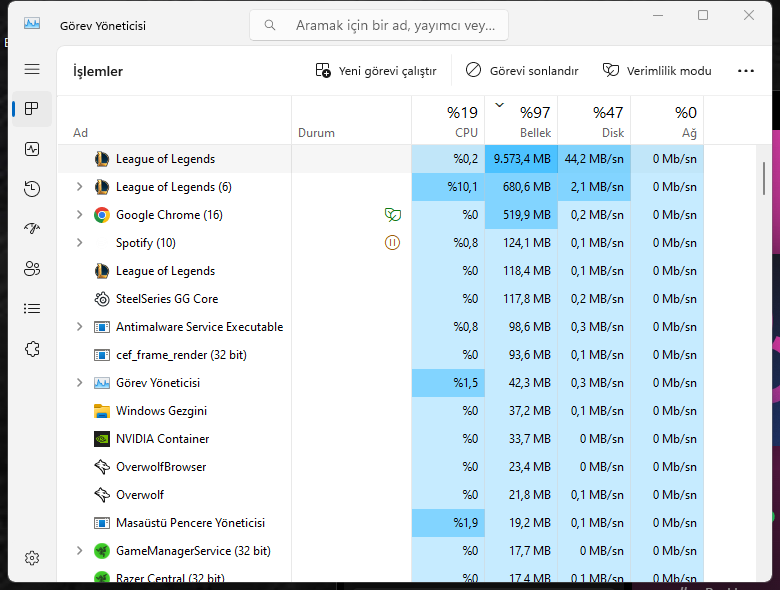
Task: Click the Windows Gezgini folder icon
Action: pos(102,411)
